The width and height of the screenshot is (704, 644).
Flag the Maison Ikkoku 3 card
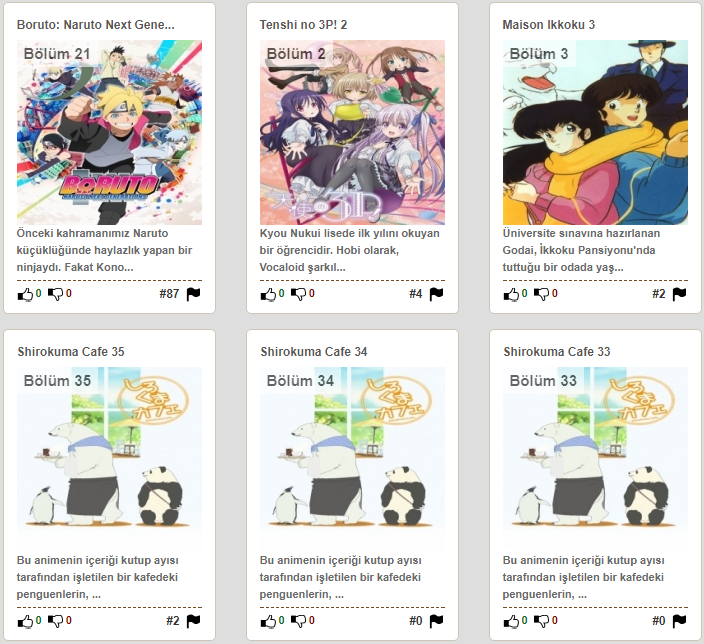point(679,294)
